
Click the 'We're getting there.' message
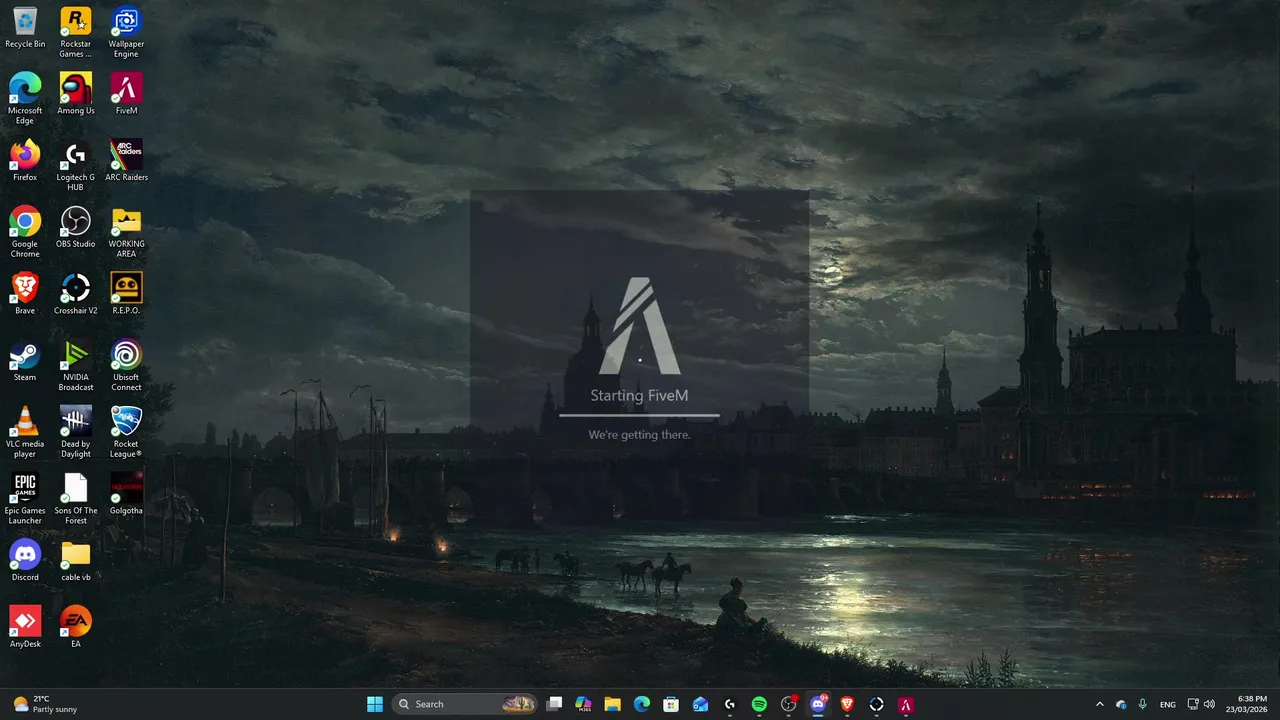click(639, 435)
